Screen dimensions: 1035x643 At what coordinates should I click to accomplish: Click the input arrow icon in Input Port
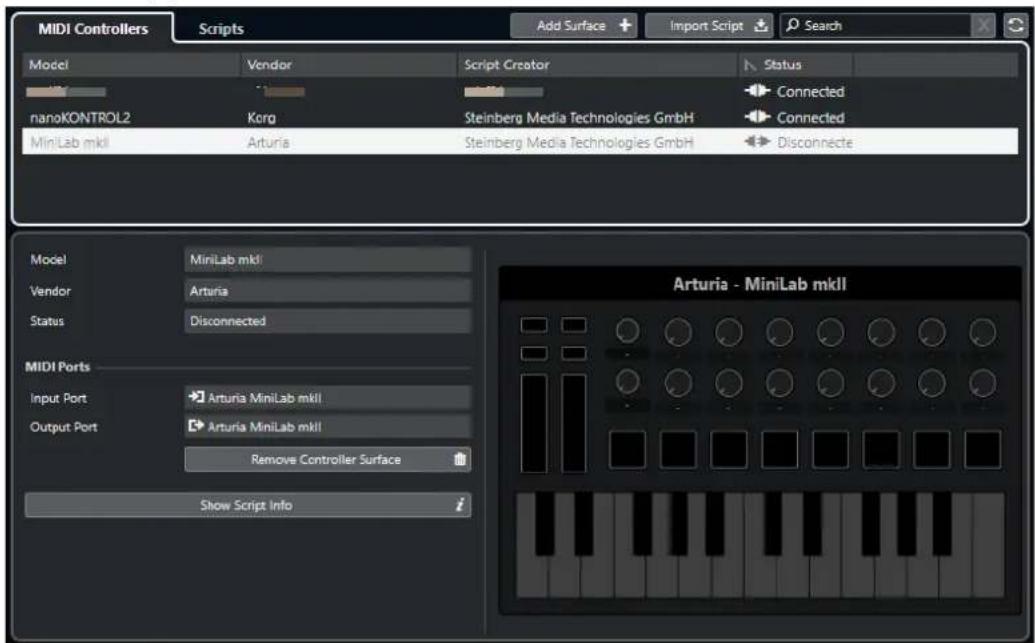tap(196, 397)
